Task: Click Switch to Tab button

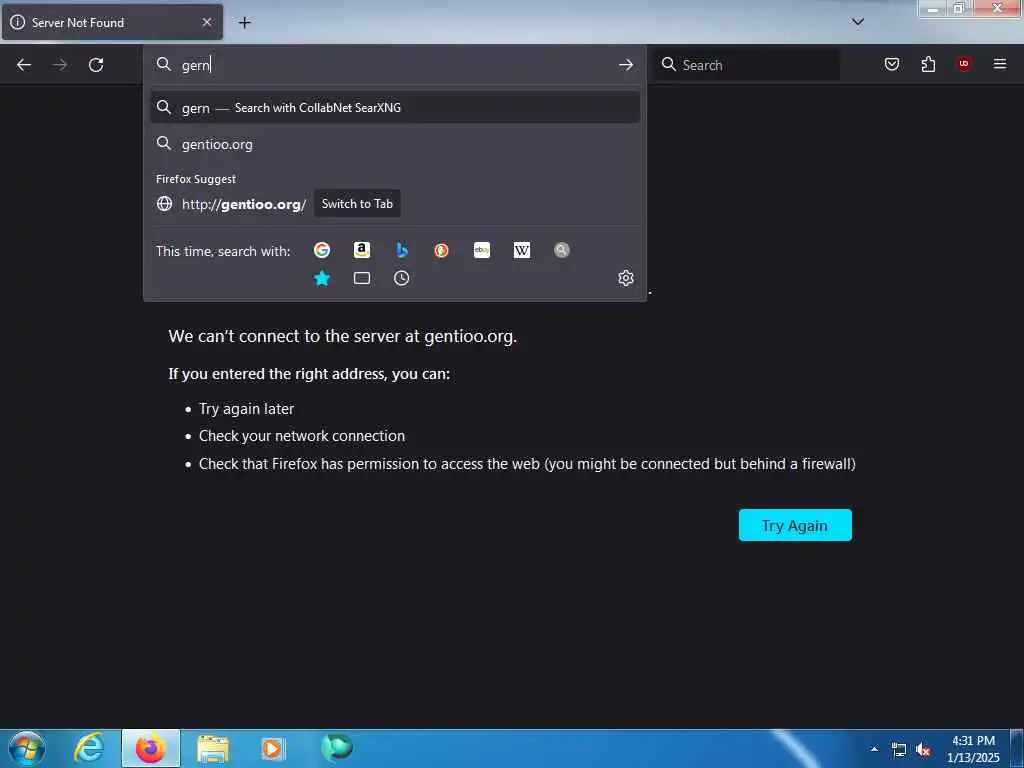Action: [357, 204]
